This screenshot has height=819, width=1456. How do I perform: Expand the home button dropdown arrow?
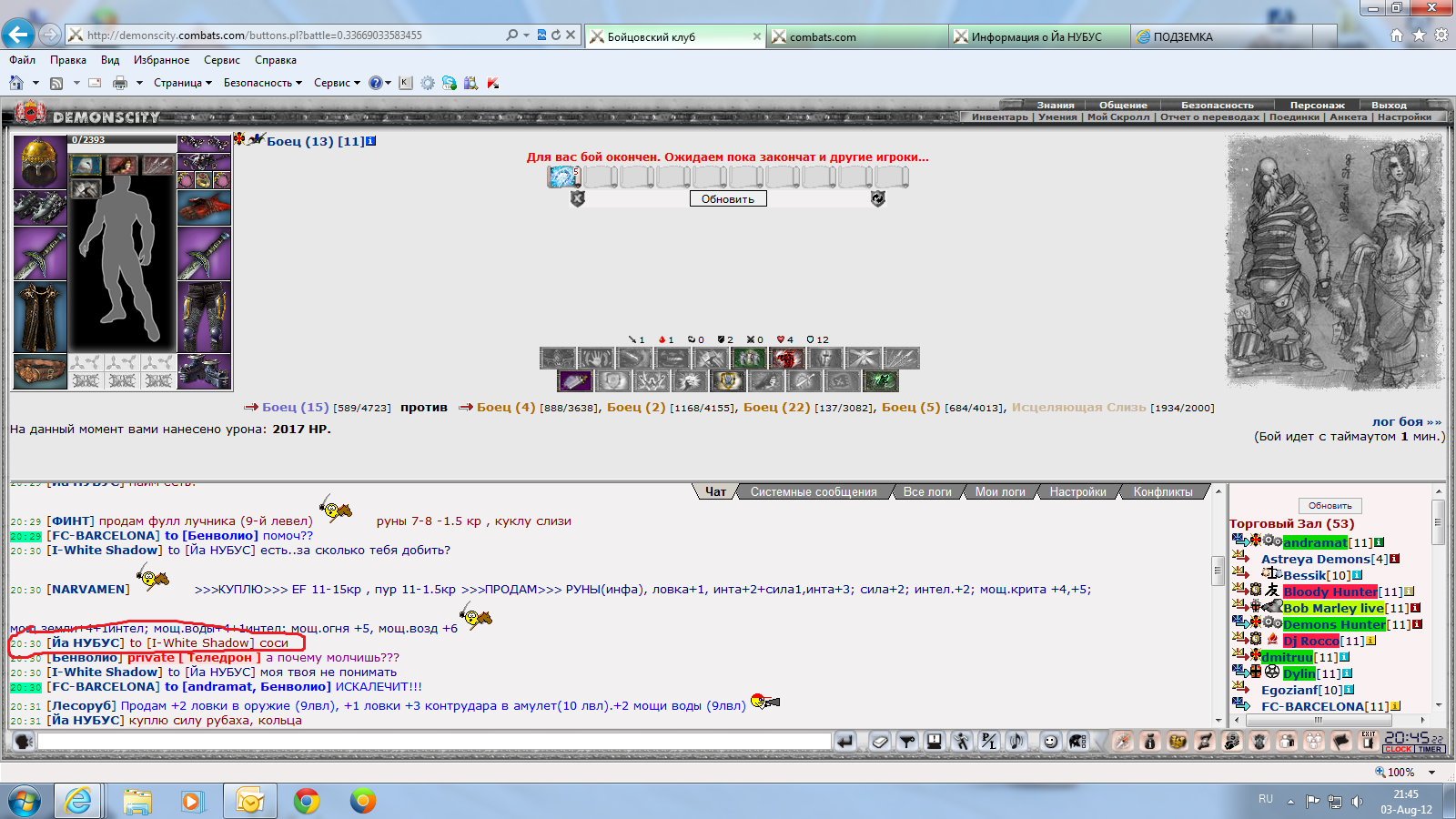click(35, 83)
